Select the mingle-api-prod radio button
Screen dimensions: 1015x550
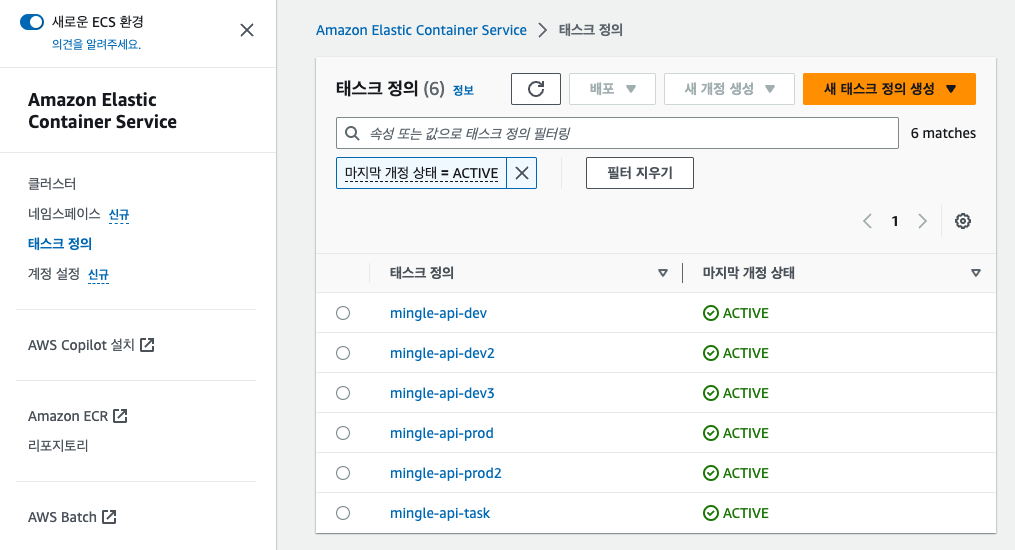tap(343, 433)
